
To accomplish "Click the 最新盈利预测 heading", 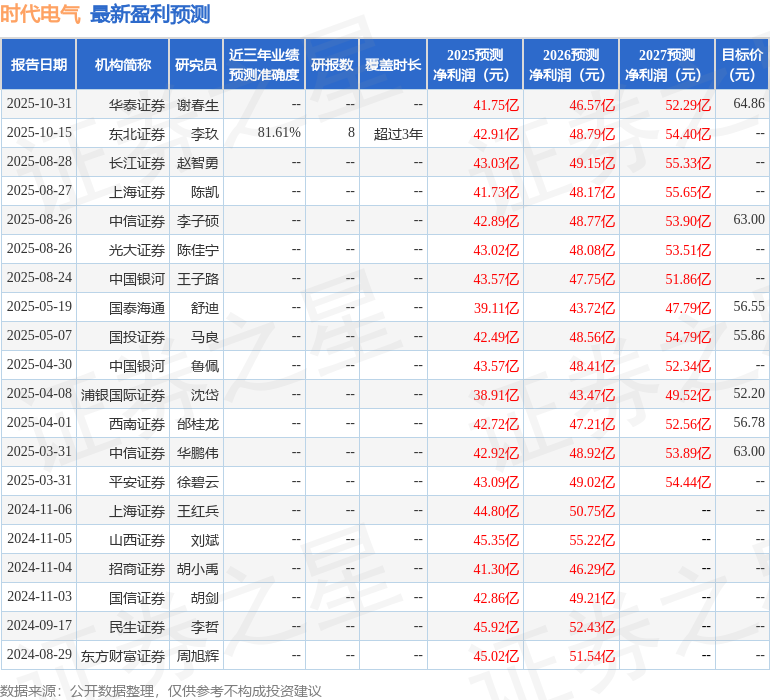I will 150,14.
